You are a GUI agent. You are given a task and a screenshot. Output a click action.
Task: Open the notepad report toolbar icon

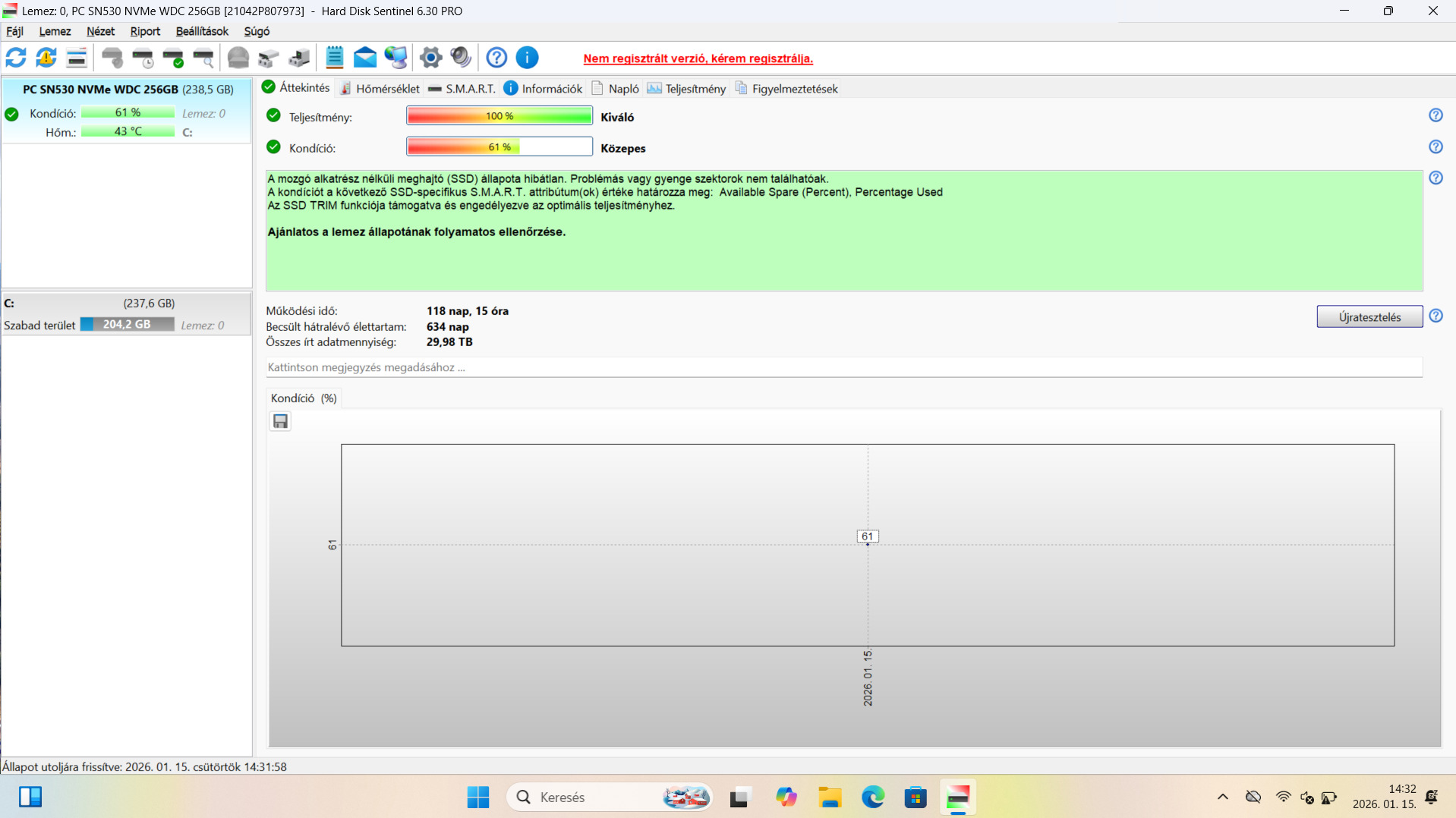[334, 58]
